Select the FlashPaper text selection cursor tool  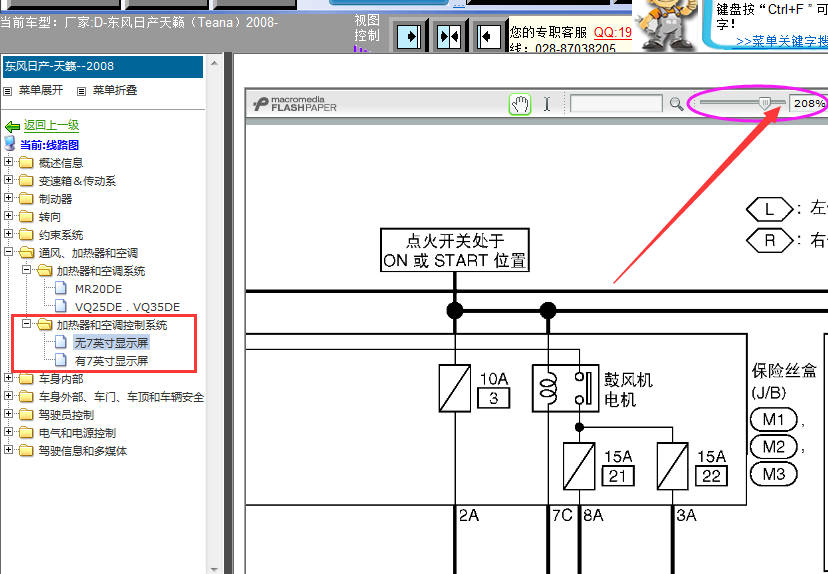tap(547, 104)
